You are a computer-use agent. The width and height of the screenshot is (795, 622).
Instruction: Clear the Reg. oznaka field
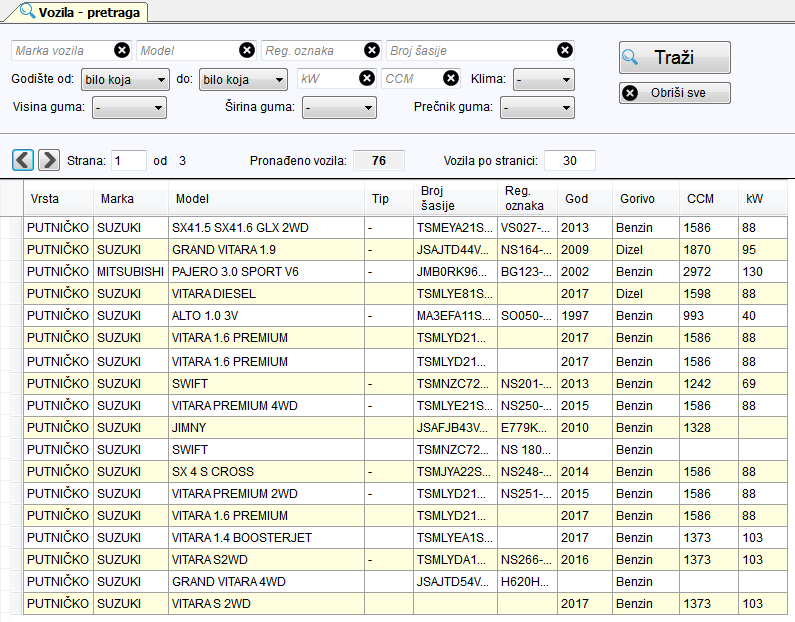click(372, 50)
